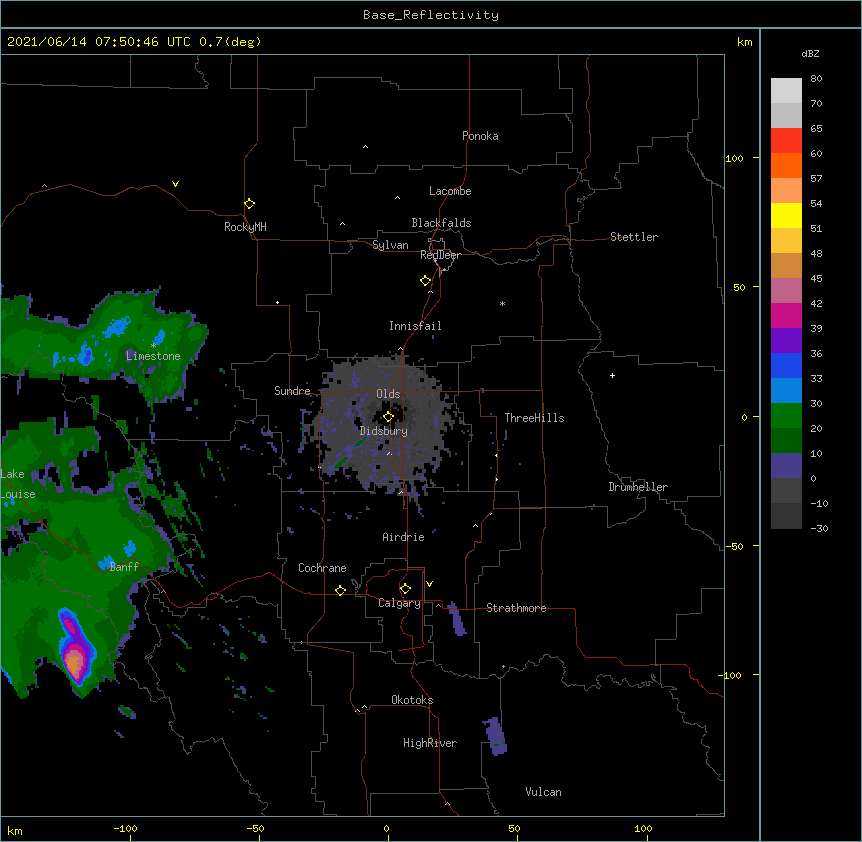The image size is (862, 842).
Task: Click the intense storm core southwest of Banff
Action: click(x=74, y=660)
